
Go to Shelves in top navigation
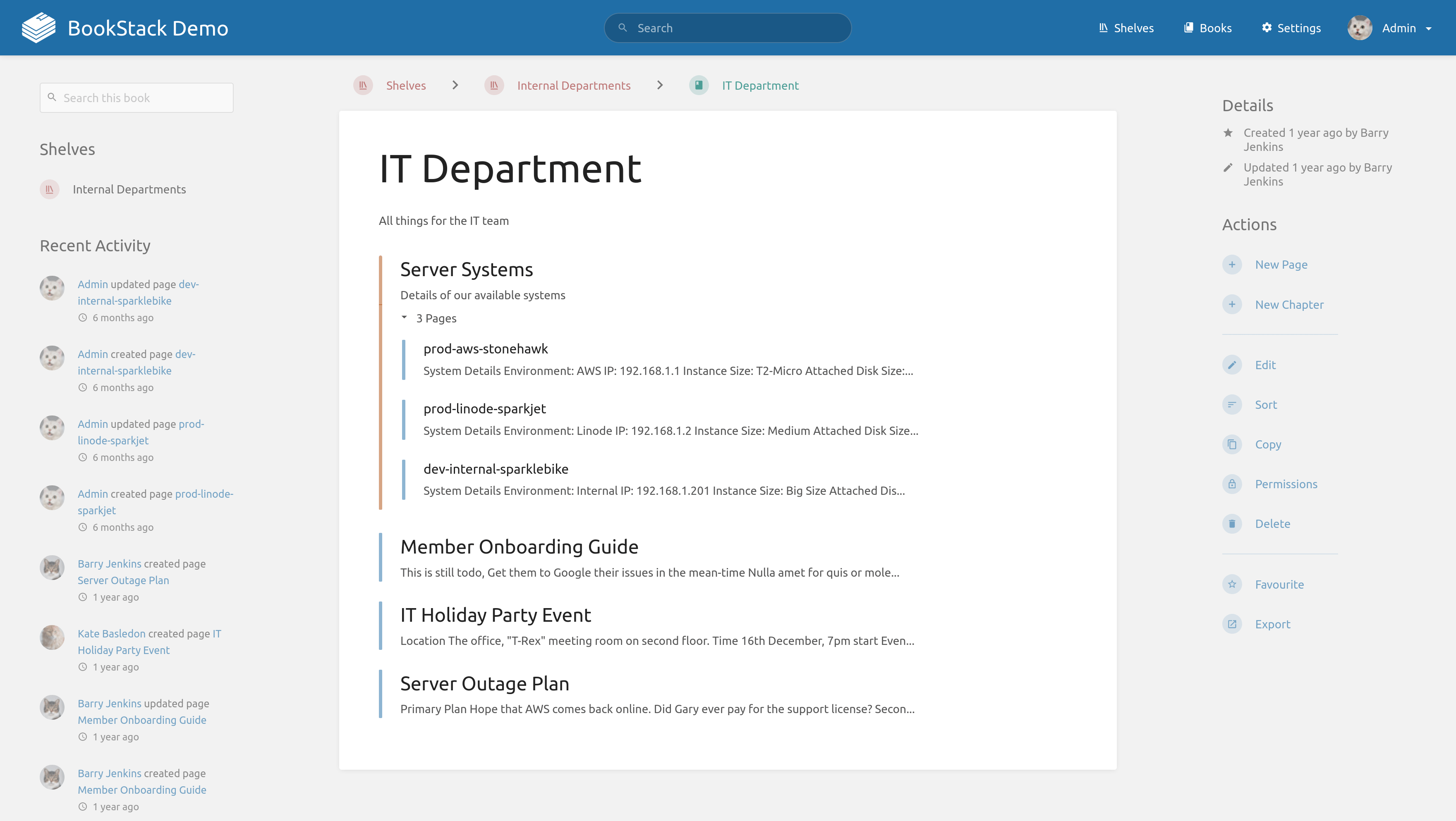[x=1126, y=28]
